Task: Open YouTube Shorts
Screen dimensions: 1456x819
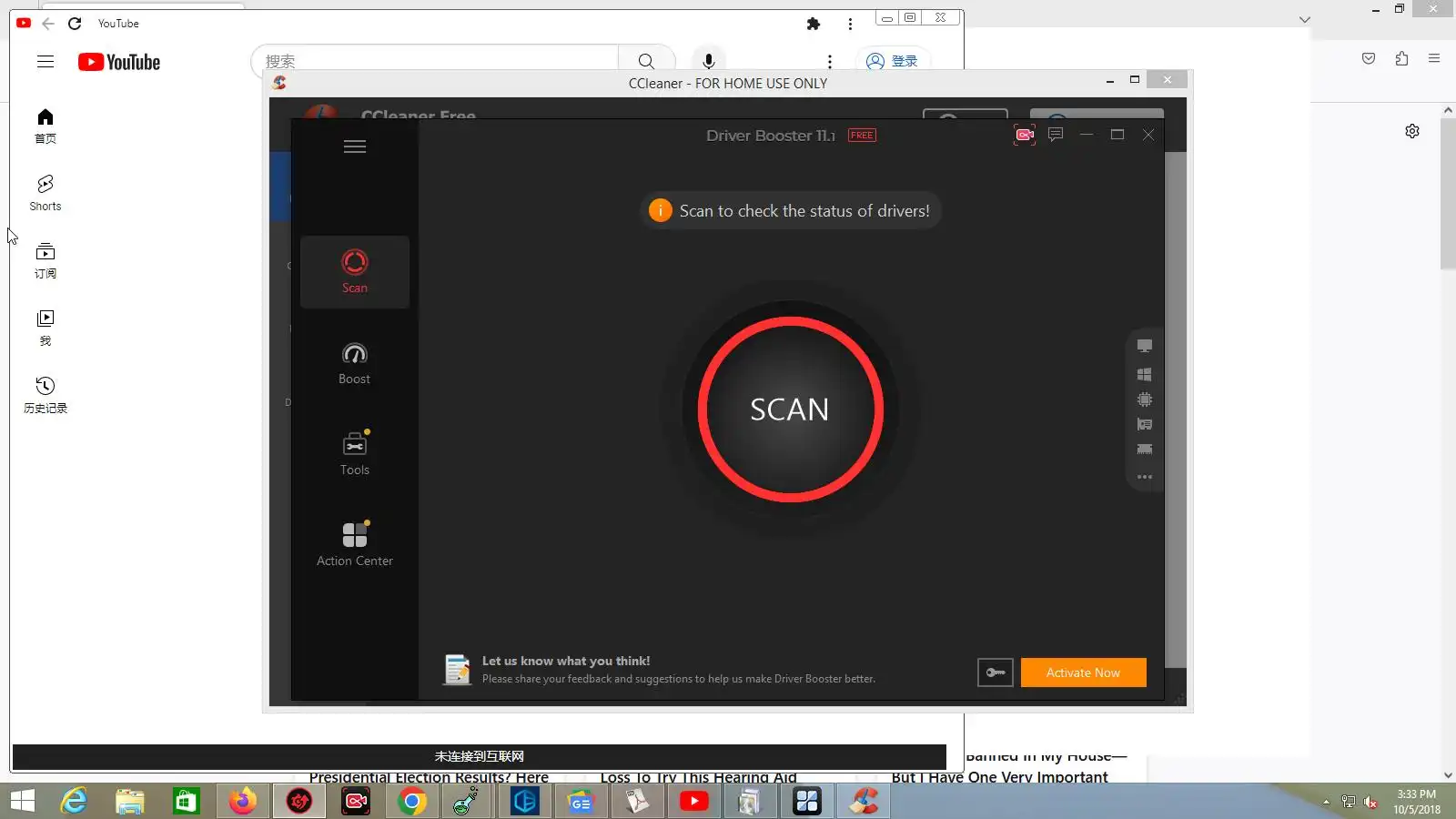Action: [45, 194]
